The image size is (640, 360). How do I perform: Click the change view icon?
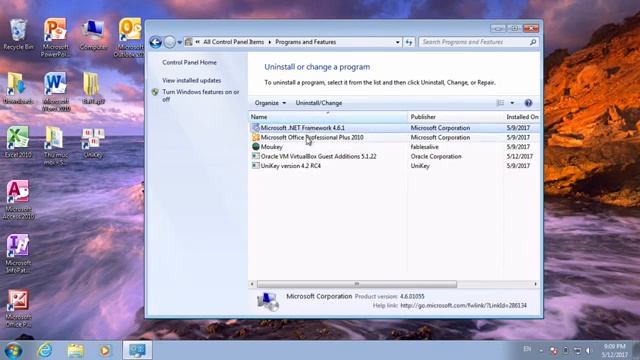point(500,103)
